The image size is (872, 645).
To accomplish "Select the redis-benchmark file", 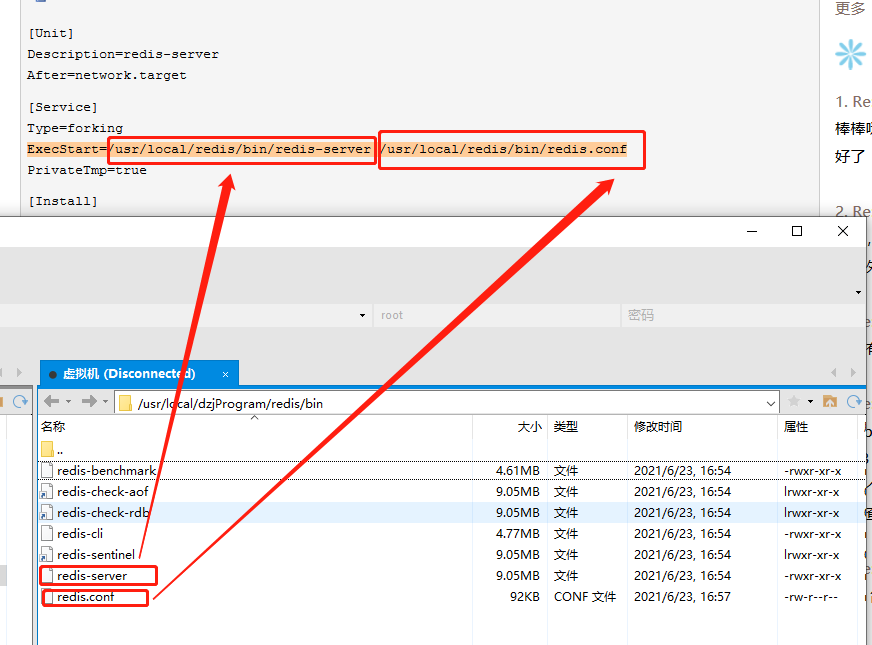I will click(106, 470).
